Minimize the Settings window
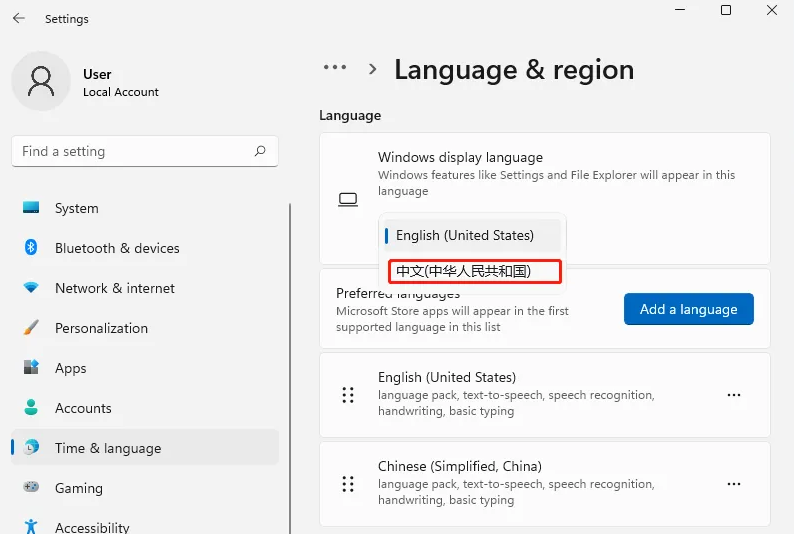 pos(680,10)
